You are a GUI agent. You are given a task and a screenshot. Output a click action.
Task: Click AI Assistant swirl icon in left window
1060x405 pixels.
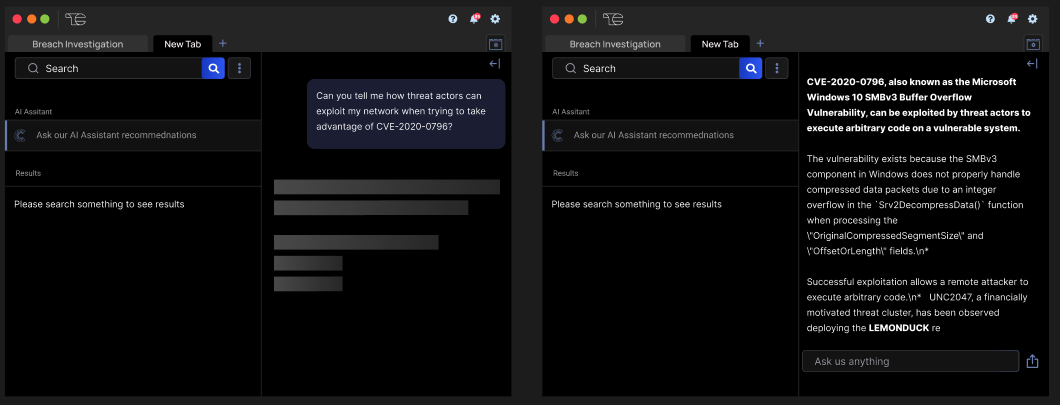20,135
